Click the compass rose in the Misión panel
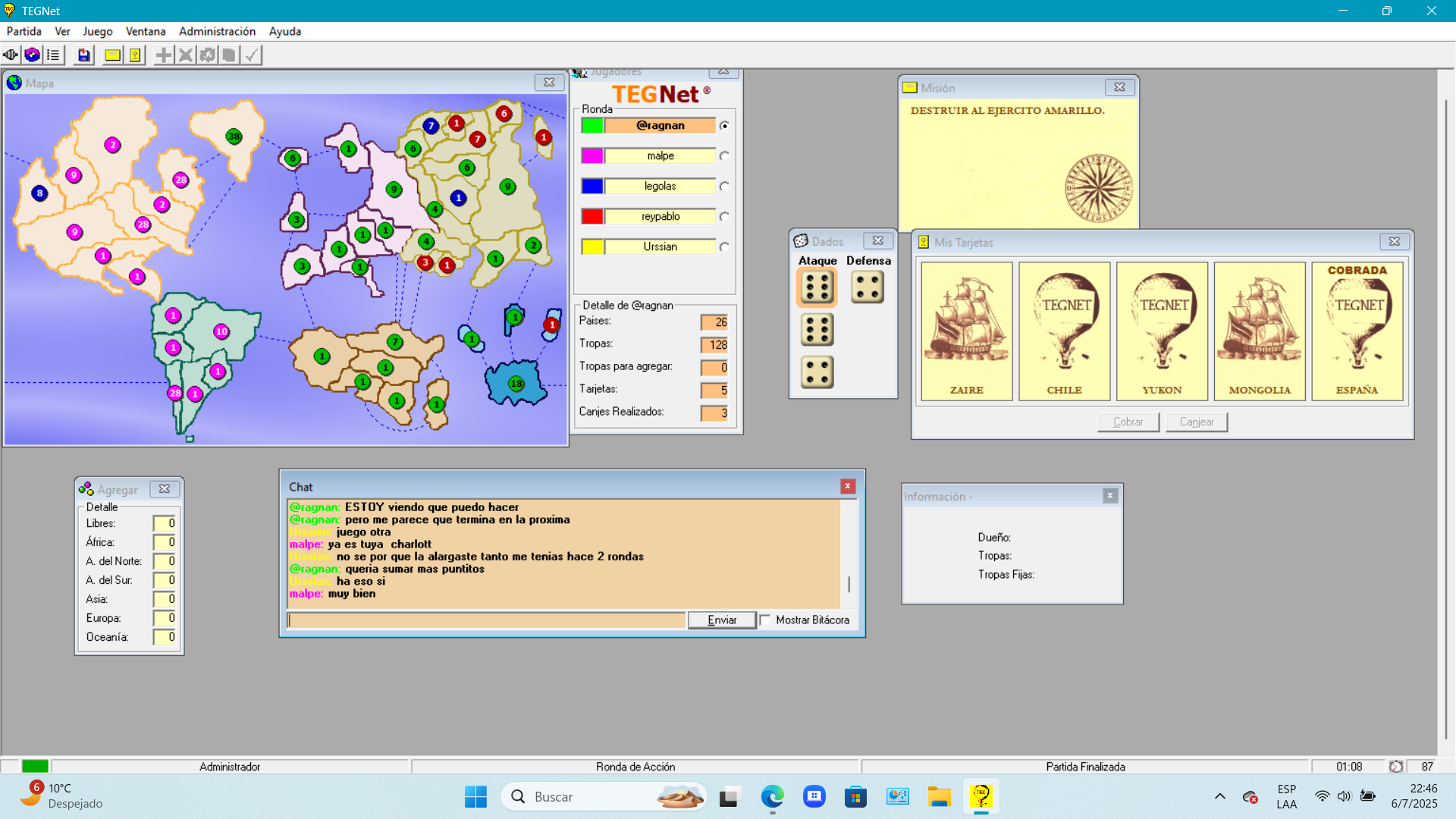Image resolution: width=1456 pixels, height=819 pixels. (1098, 188)
